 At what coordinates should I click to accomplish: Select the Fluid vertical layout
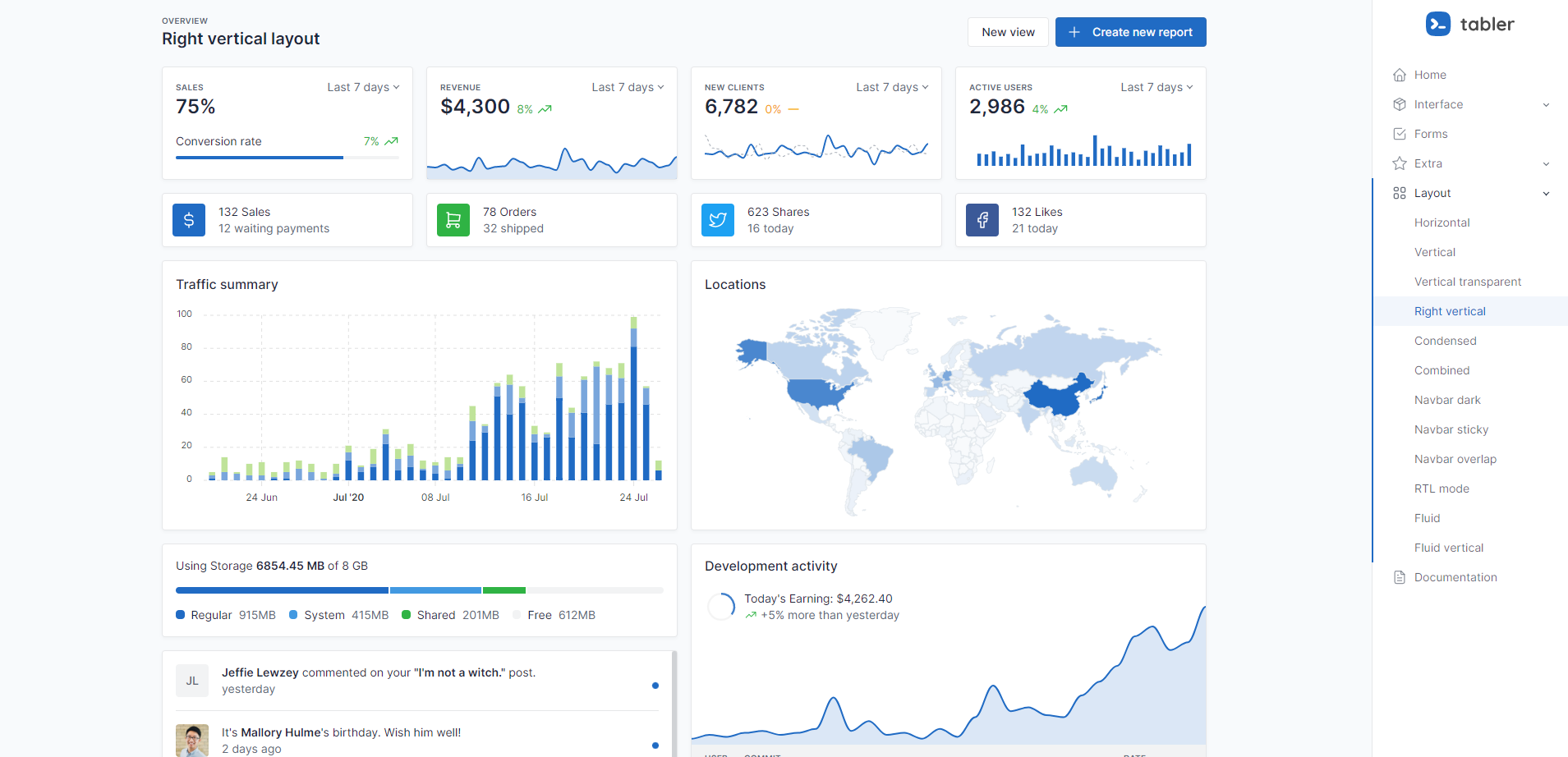[x=1470, y=548]
